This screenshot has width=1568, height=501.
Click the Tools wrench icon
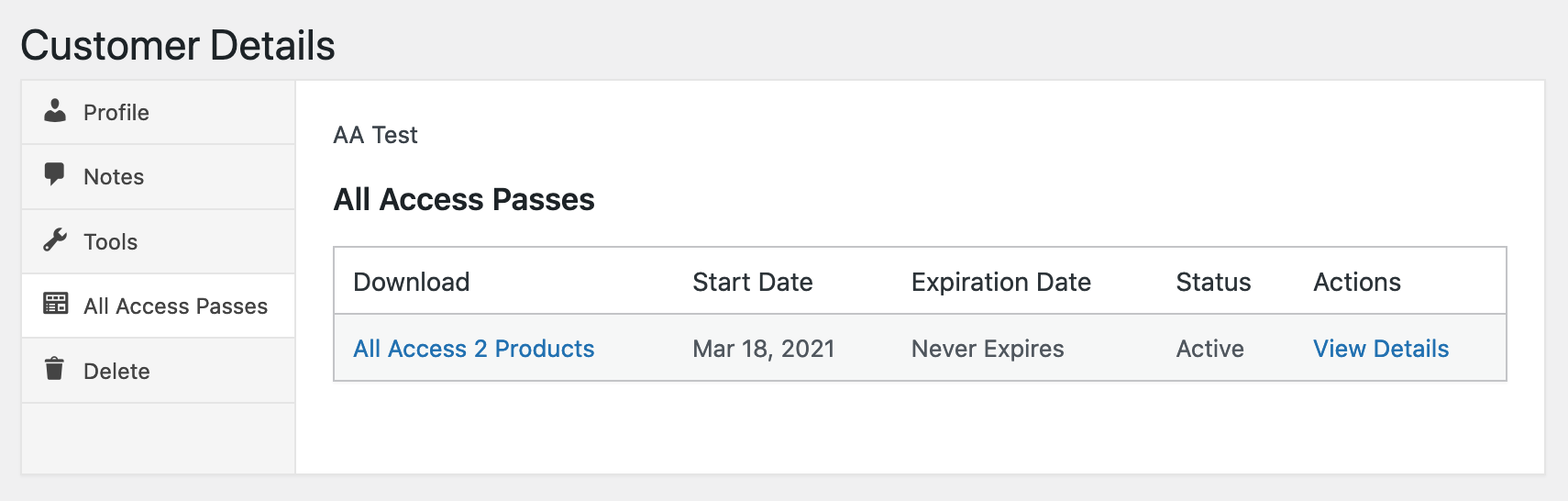(x=55, y=240)
